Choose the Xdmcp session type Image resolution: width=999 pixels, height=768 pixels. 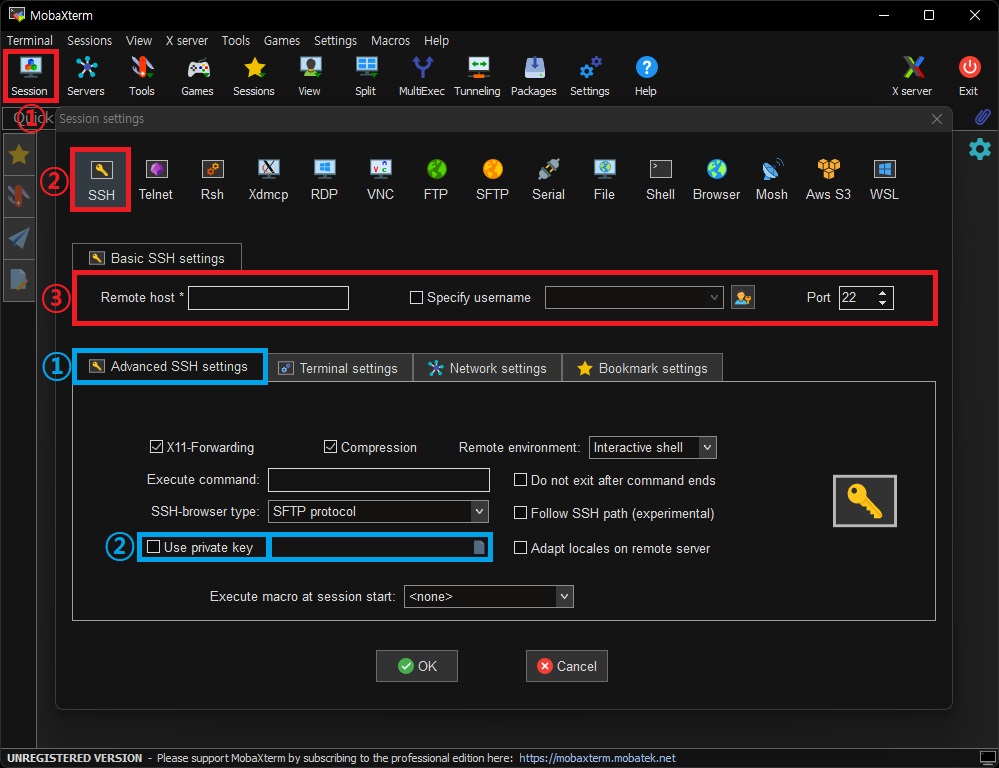[268, 180]
